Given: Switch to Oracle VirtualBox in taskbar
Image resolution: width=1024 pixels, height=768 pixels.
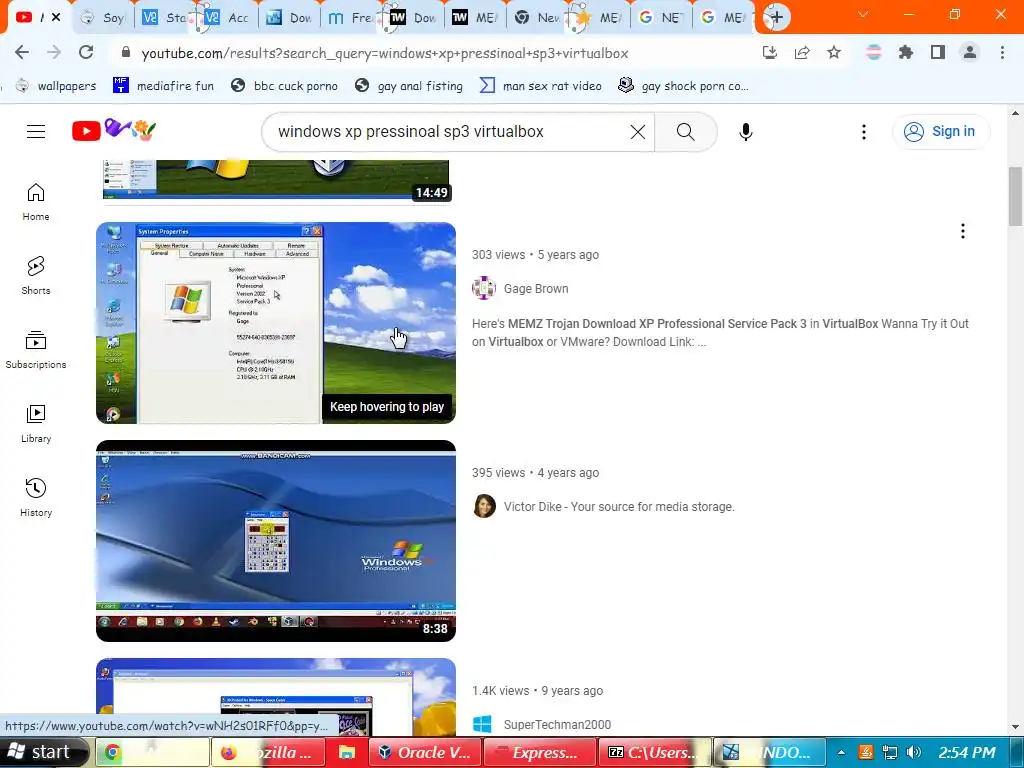Looking at the screenshot, I should [426, 752].
